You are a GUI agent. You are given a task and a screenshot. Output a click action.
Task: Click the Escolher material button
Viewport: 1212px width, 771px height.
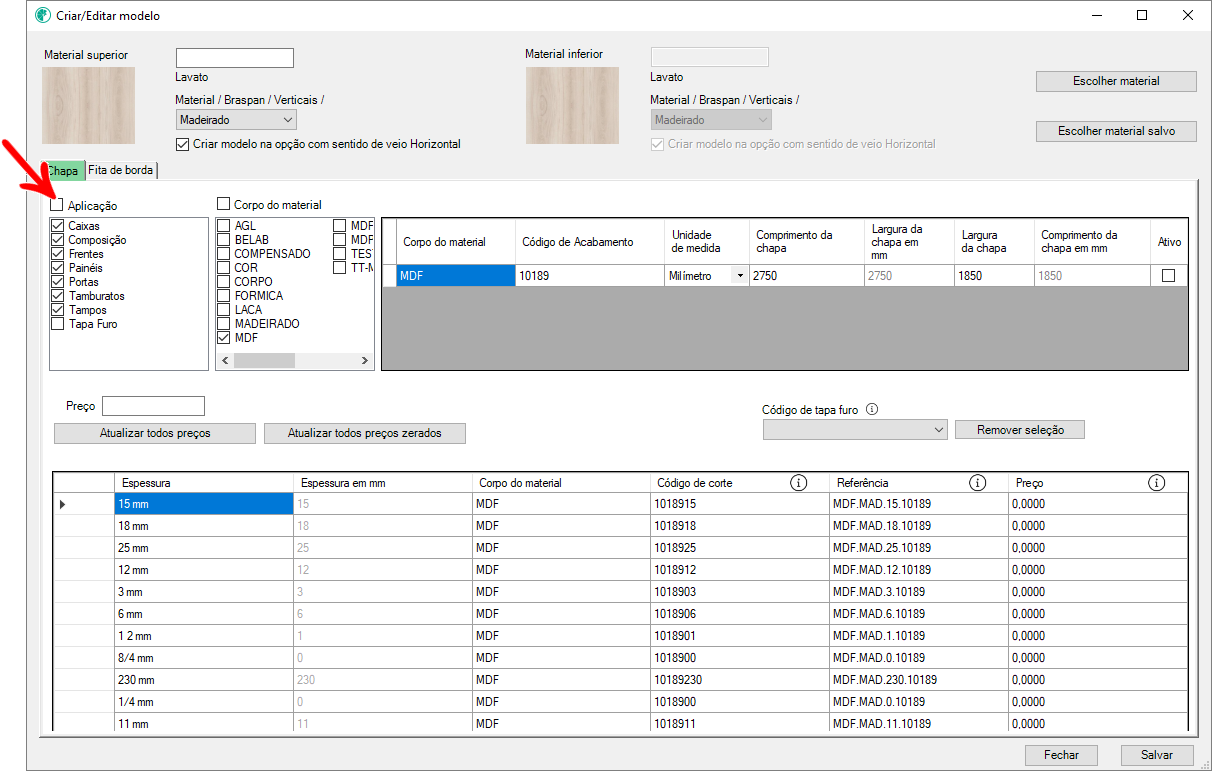click(x=1115, y=81)
